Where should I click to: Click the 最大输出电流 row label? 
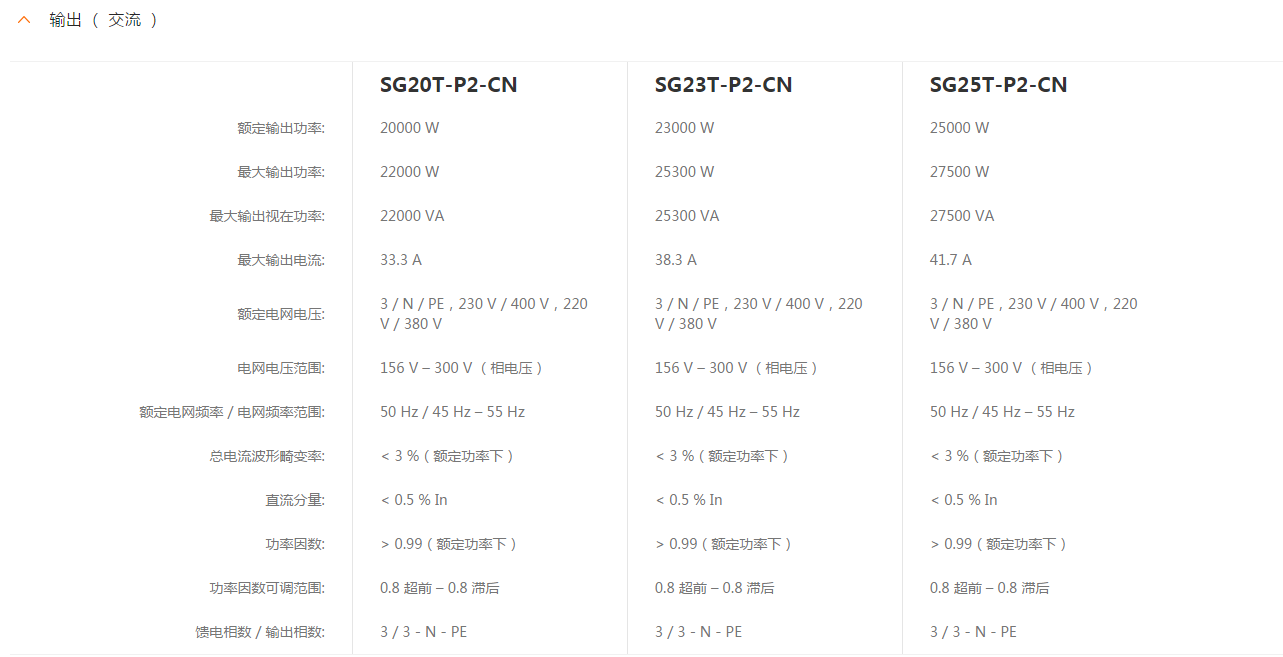point(281,260)
